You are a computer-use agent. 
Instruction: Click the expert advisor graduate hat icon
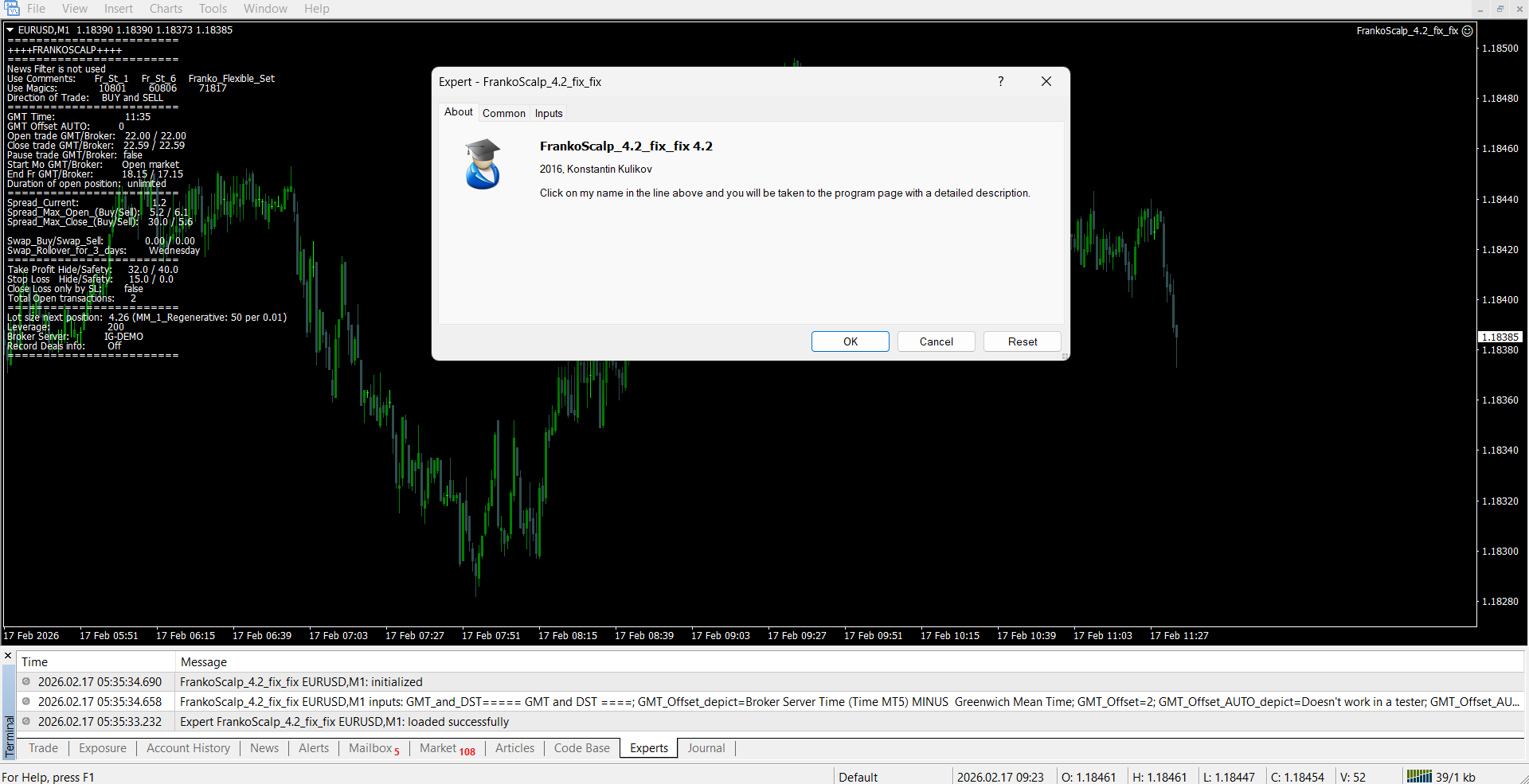pos(483,164)
